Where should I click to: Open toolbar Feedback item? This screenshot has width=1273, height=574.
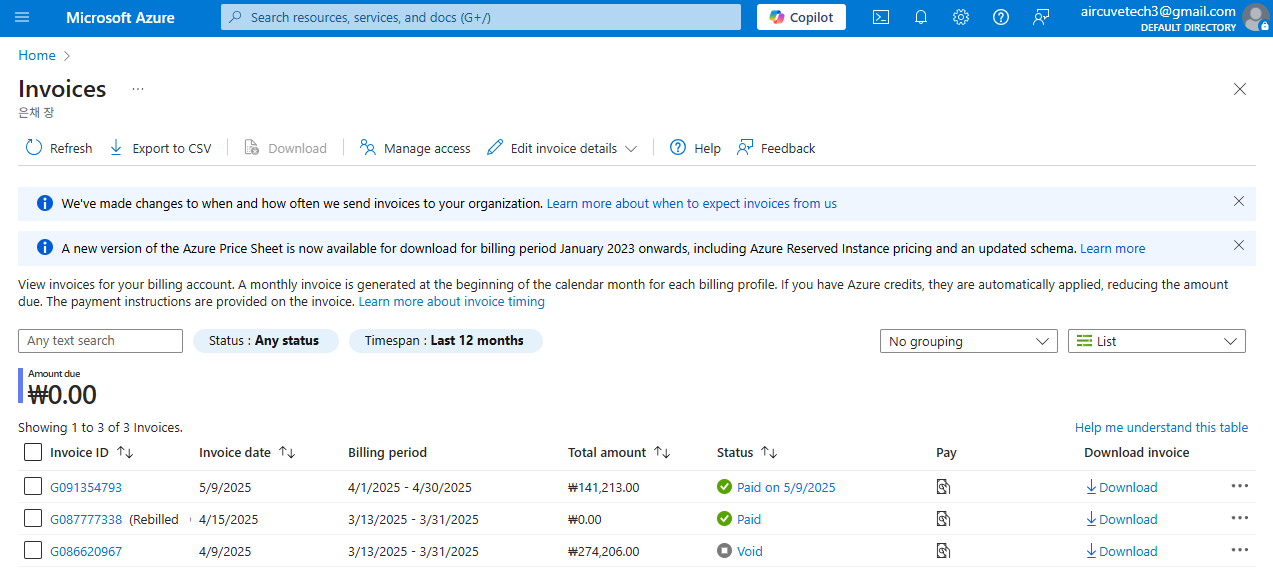pos(776,148)
